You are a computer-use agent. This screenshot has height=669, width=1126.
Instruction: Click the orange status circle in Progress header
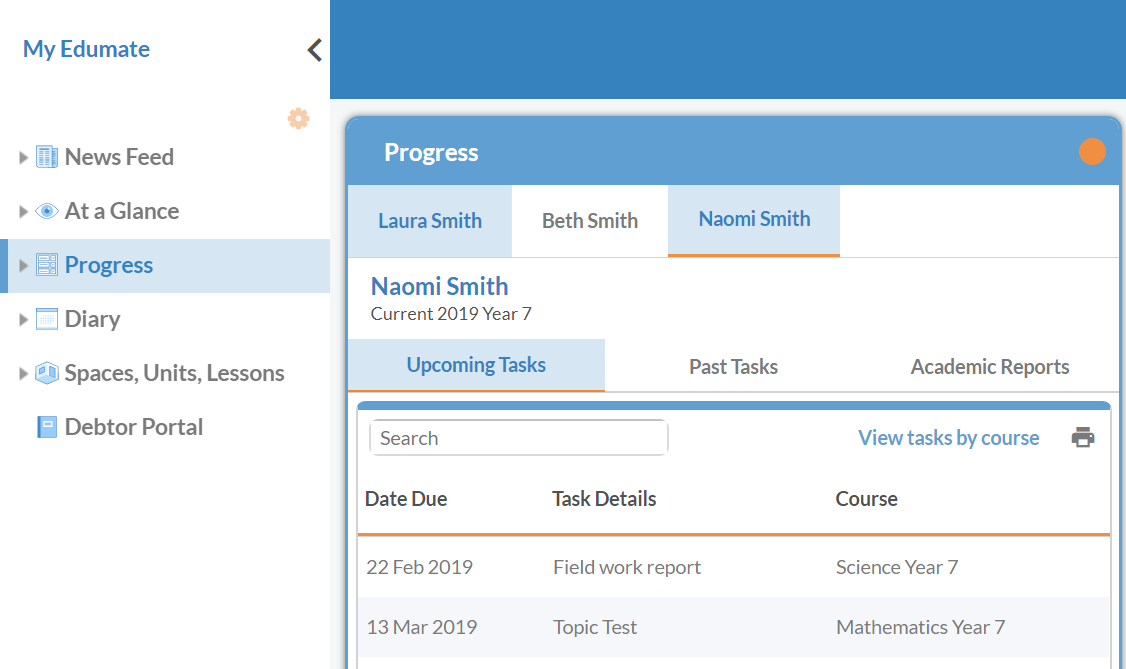click(x=1092, y=152)
